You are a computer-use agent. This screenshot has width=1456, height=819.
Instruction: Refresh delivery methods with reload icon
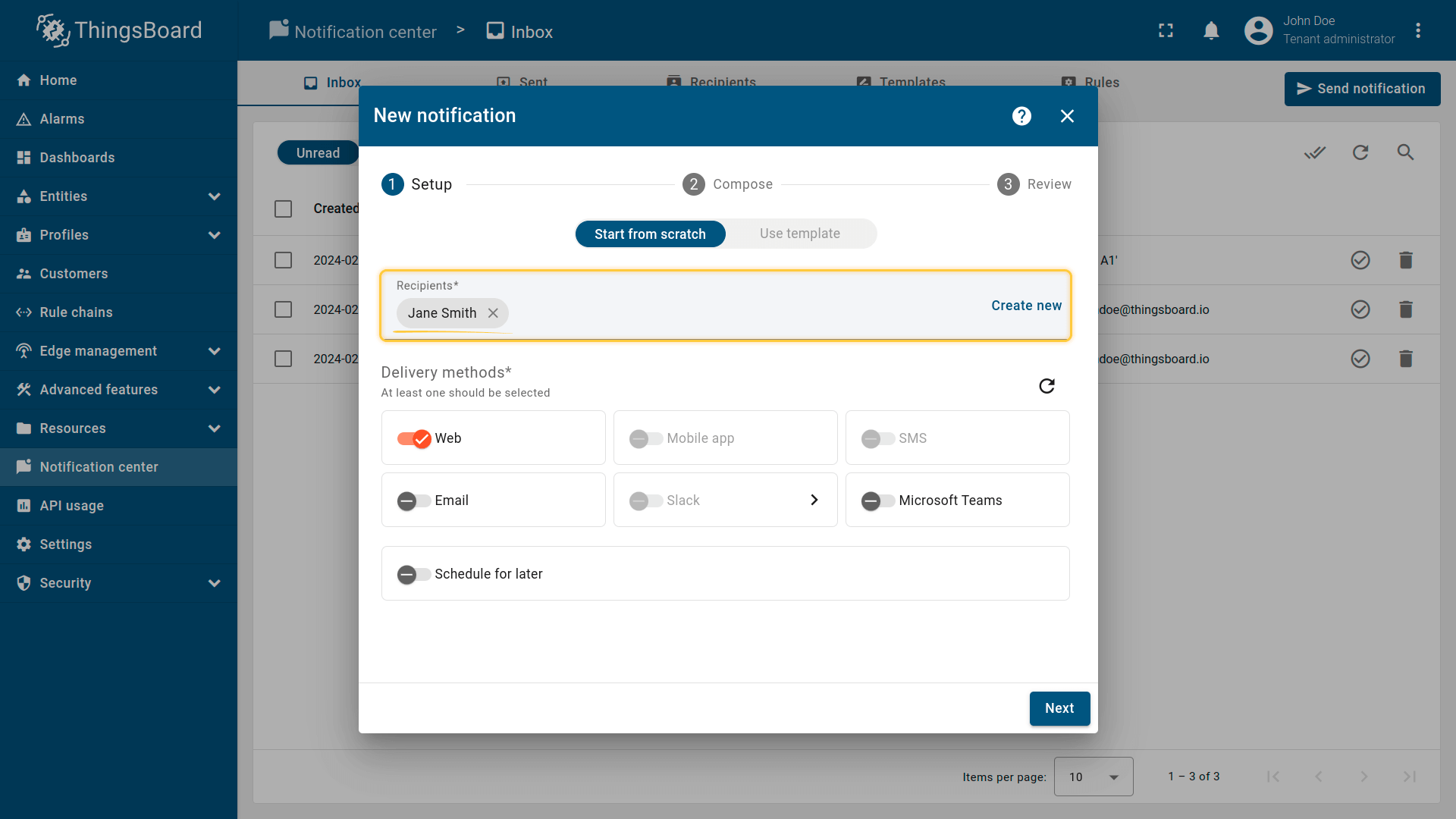1046,386
